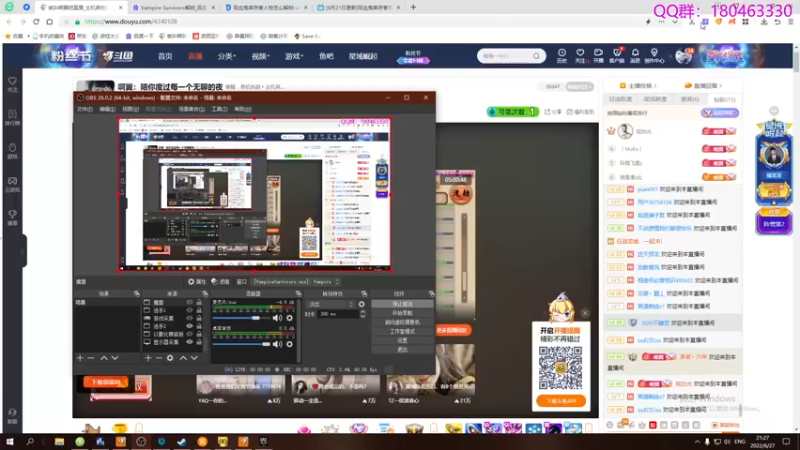Click 退出 exit button in OBS
The width and height of the screenshot is (800, 450).
(x=403, y=349)
